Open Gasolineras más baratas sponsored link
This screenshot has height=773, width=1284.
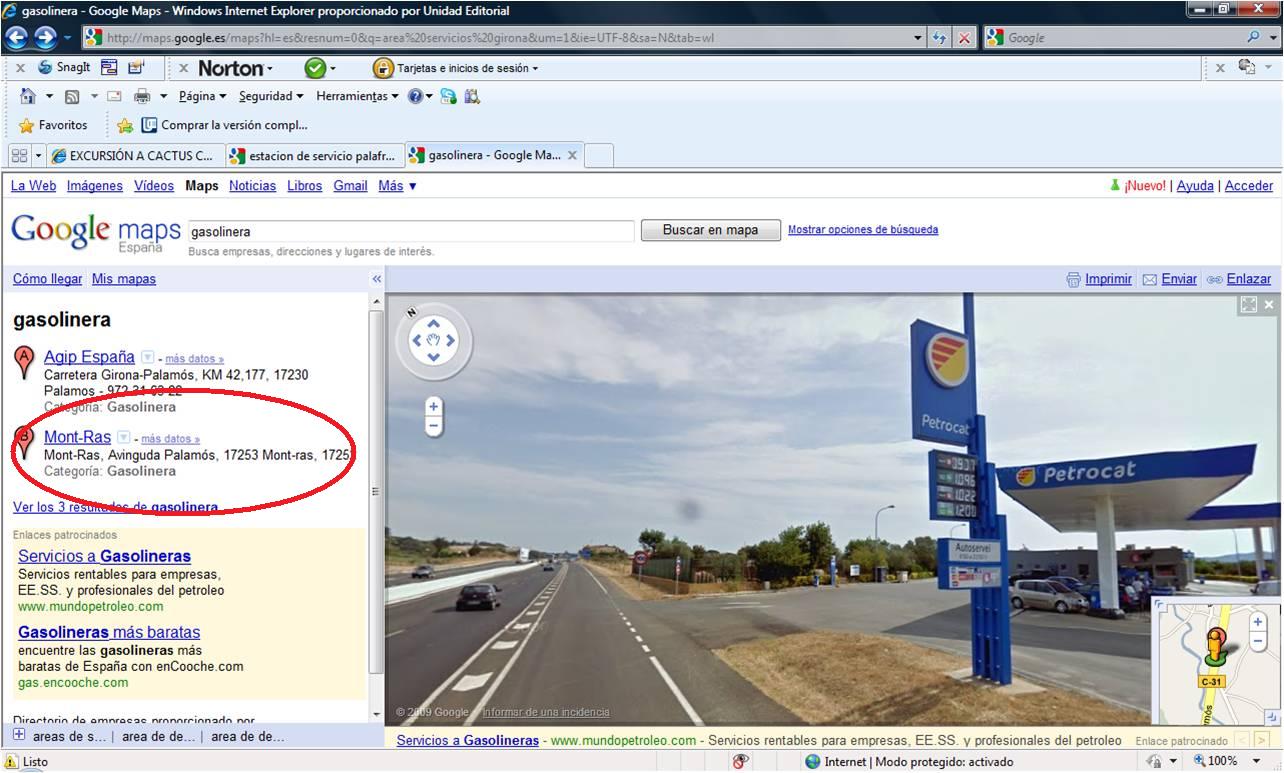click(x=109, y=632)
